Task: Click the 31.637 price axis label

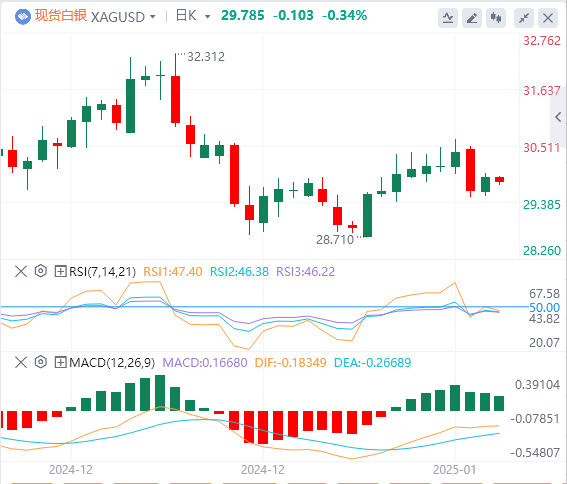Action: click(542, 90)
